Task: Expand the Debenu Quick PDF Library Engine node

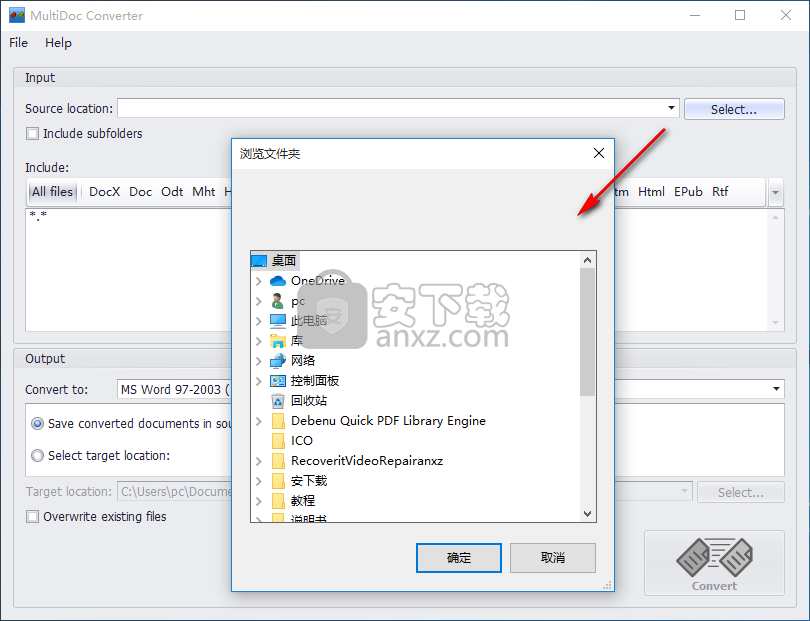Action: (259, 422)
